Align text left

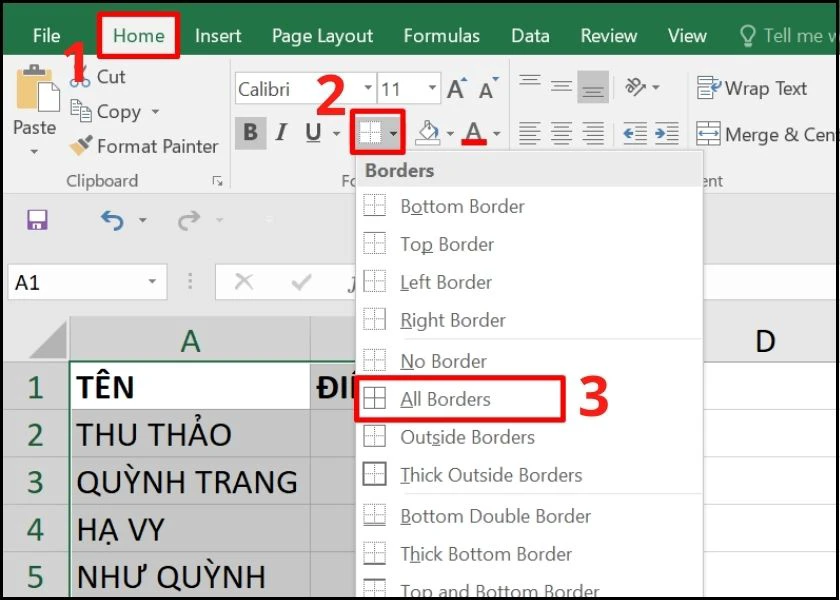click(530, 132)
